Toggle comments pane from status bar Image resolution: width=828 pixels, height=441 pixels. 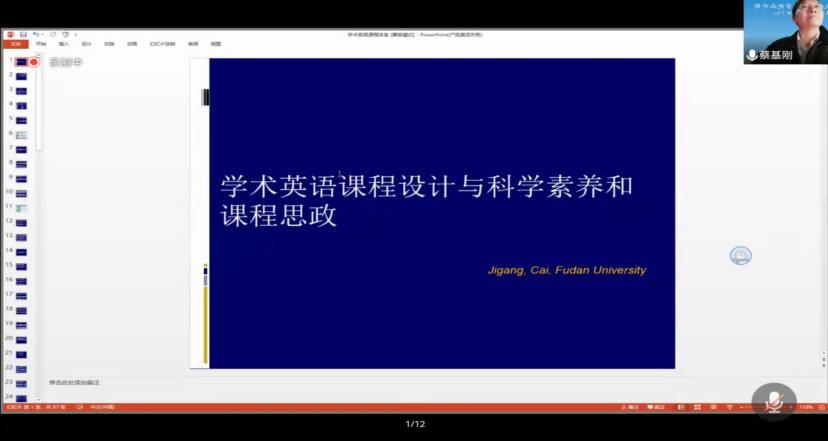655,407
